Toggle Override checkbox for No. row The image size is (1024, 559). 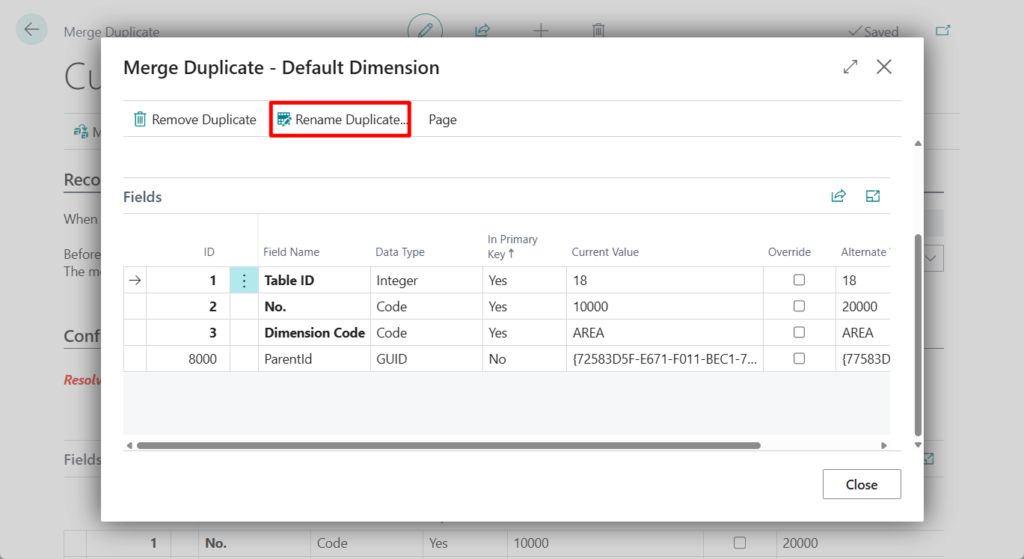pos(799,307)
